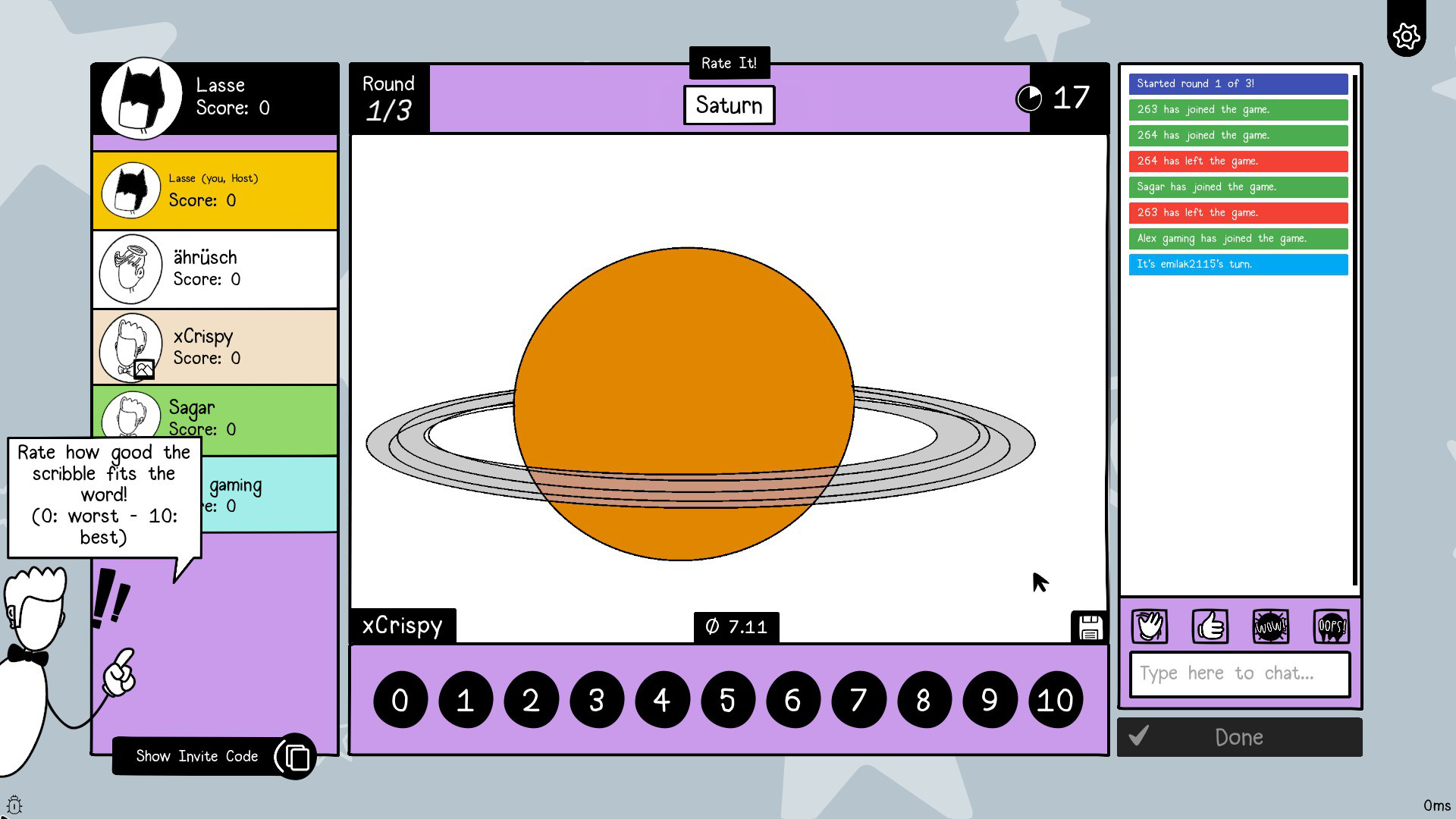Click the bug report icon

[x=14, y=805]
